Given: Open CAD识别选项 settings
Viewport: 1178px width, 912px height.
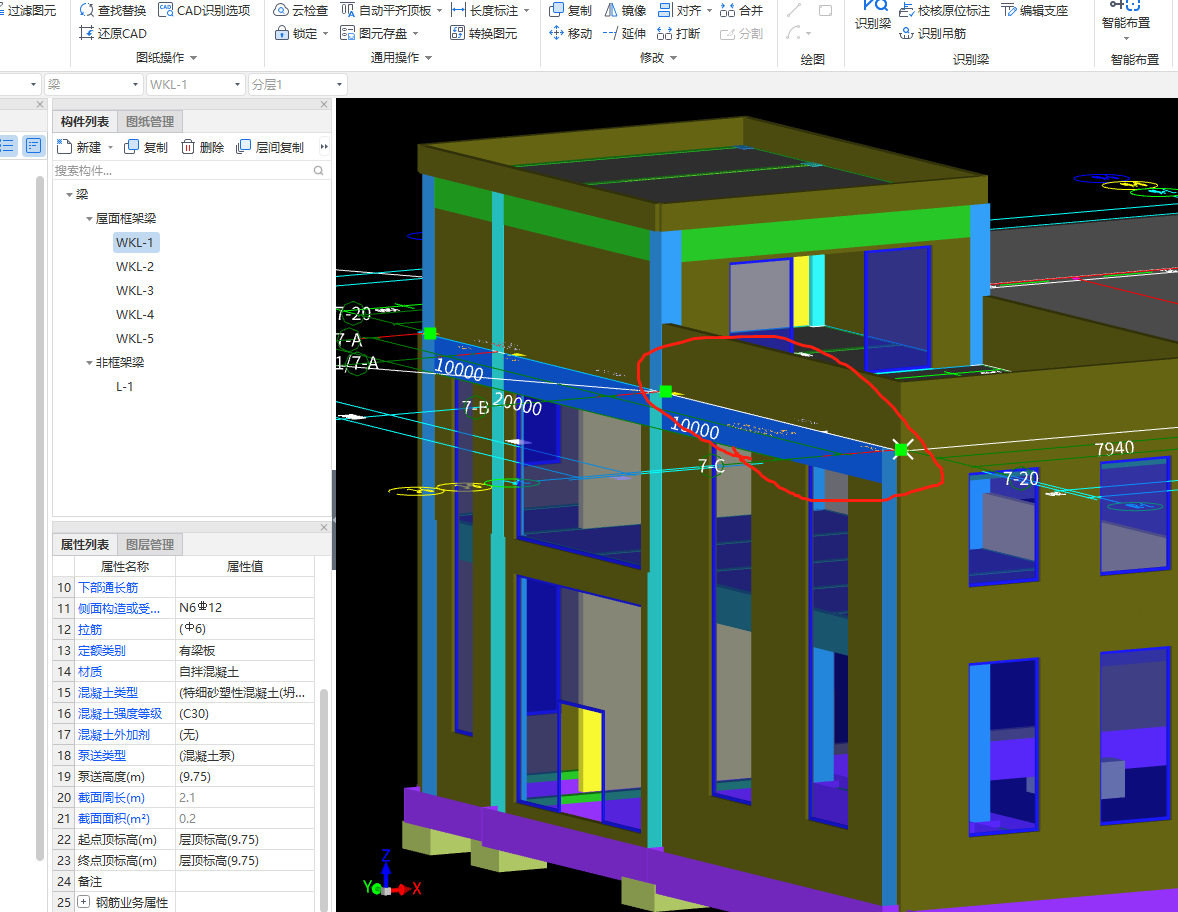Looking at the screenshot, I should pos(204,11).
